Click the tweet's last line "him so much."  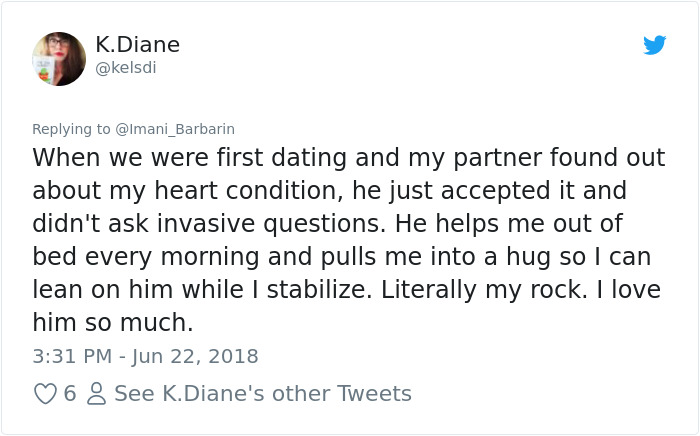pos(112,322)
